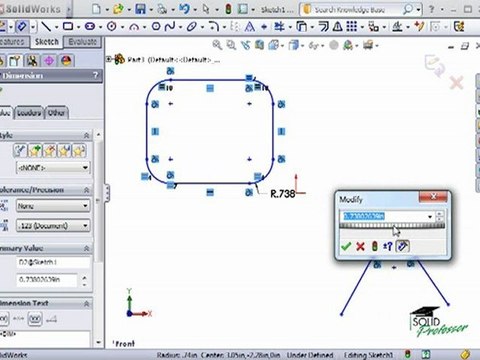The image size is (480, 360).
Task: Select the Linear Sketch Pattern tool
Action: [x=352, y=26]
